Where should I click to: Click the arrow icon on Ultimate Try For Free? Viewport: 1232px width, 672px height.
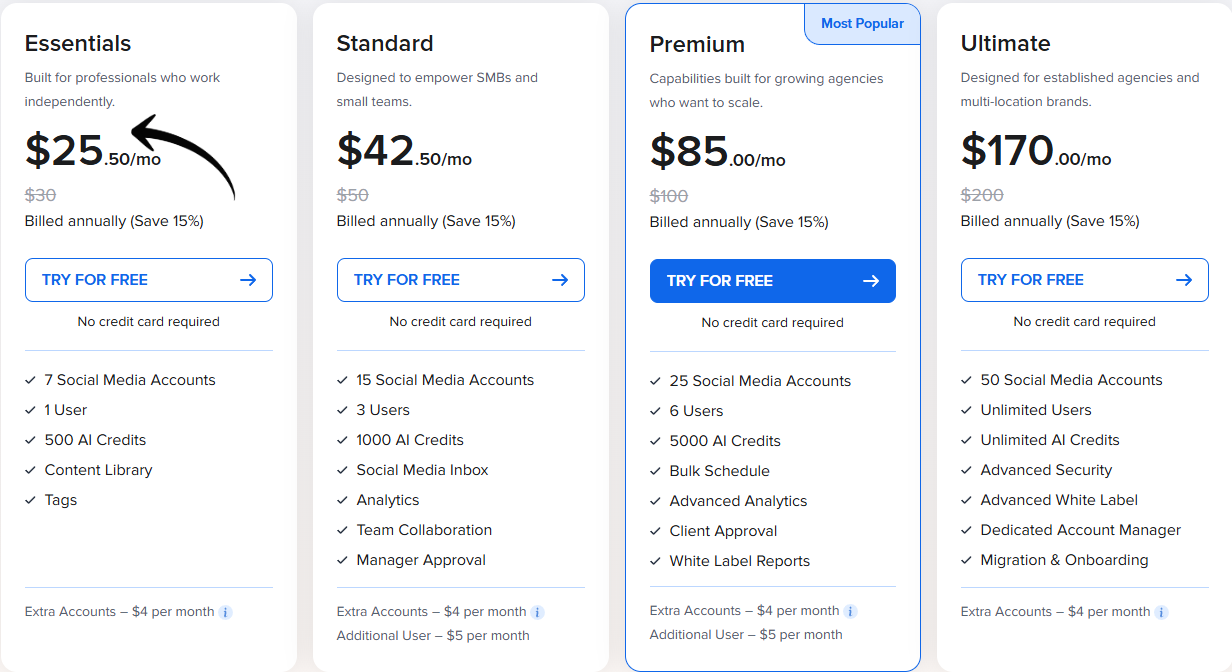pyautogui.click(x=1184, y=280)
